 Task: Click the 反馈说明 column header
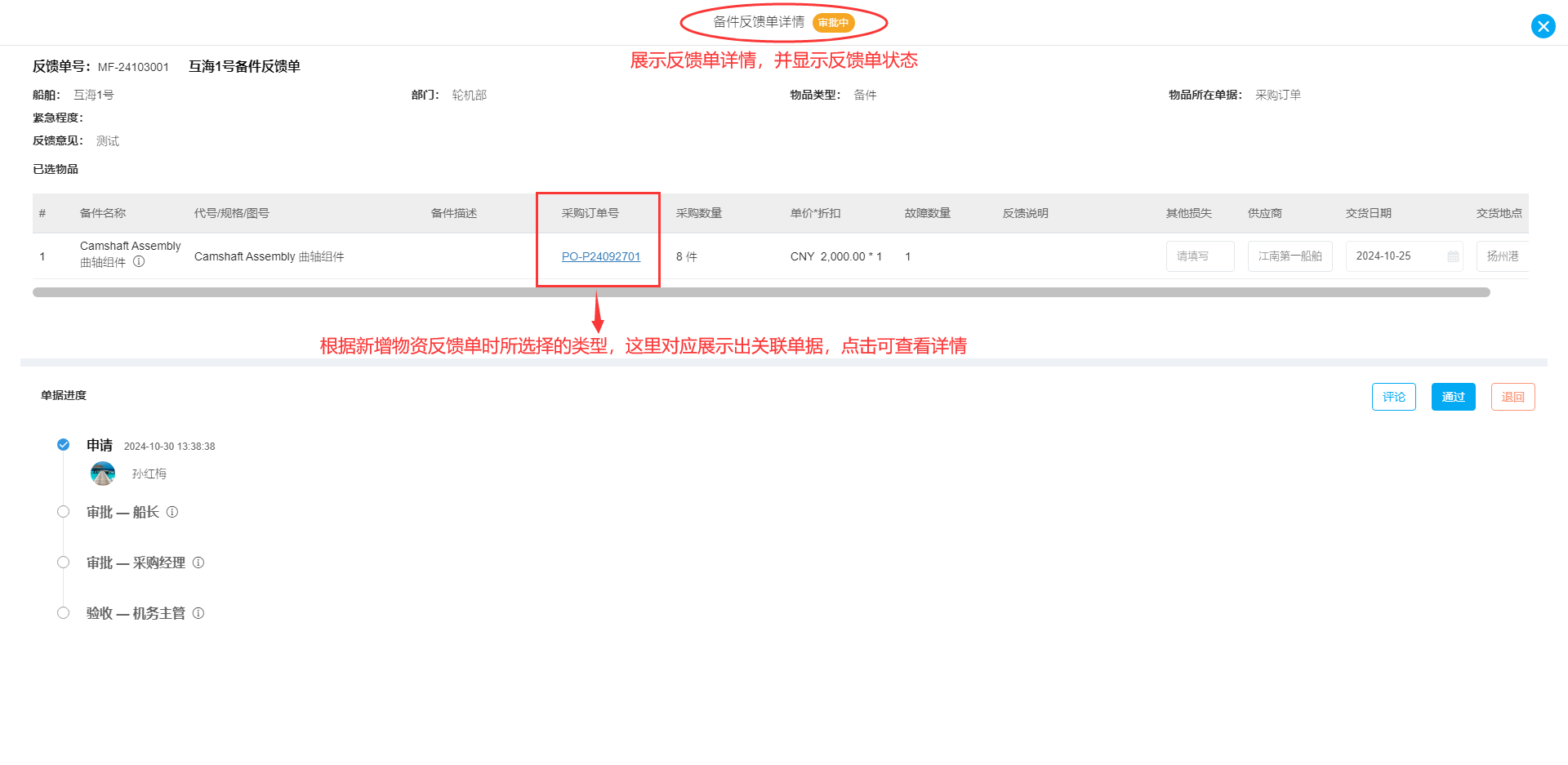point(1026,213)
